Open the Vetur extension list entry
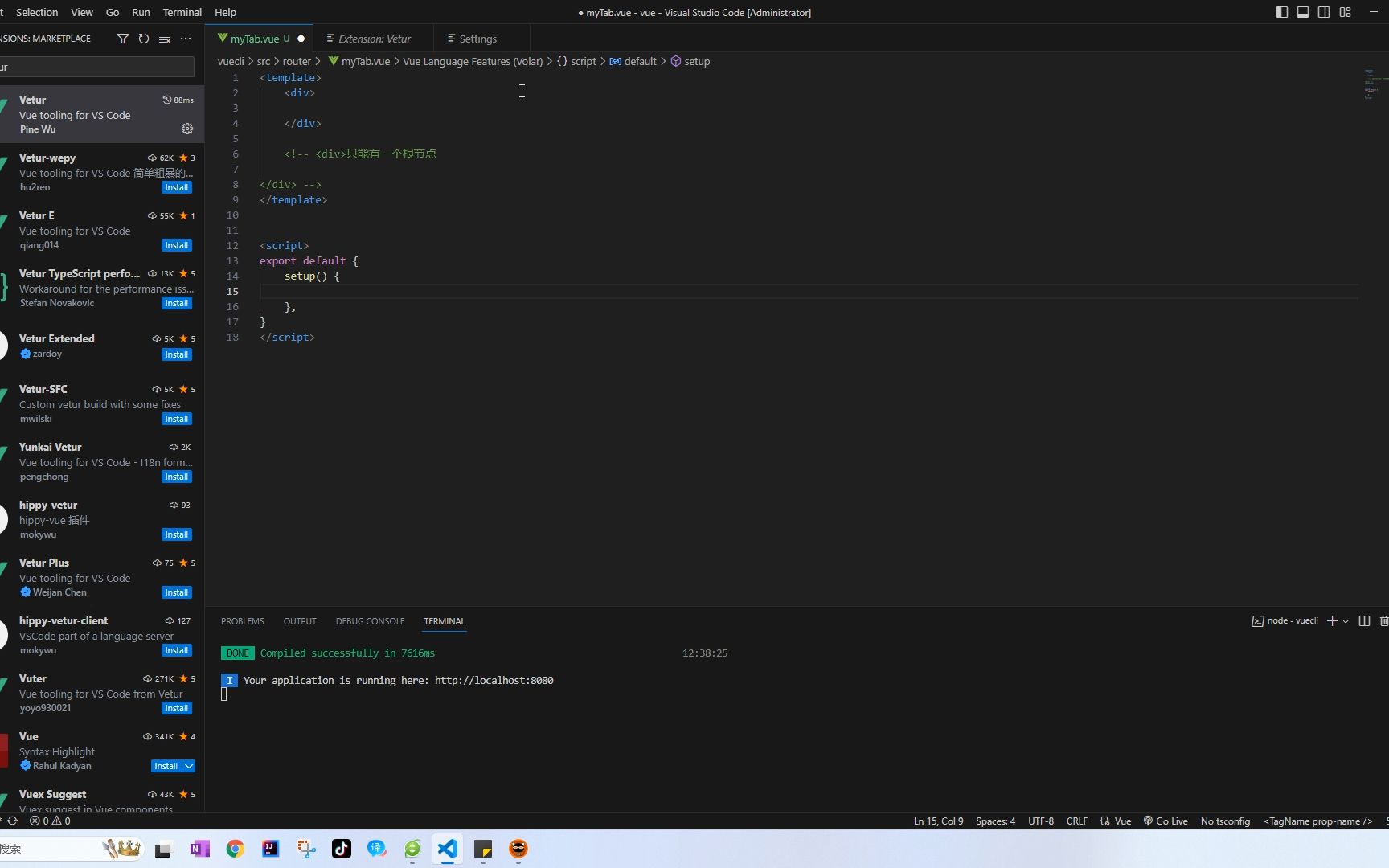1389x868 pixels. coord(102,114)
